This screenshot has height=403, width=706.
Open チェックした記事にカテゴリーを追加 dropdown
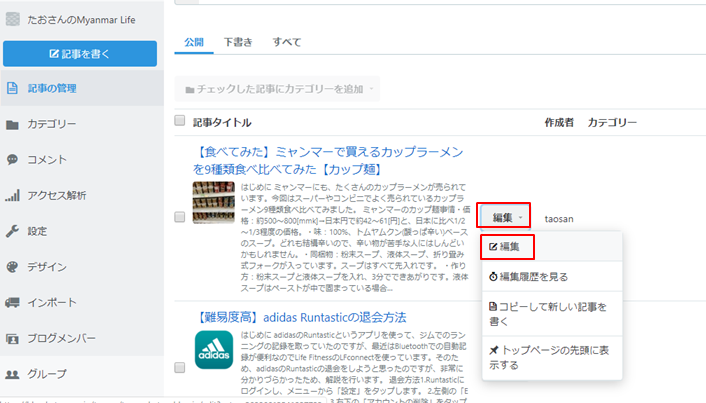click(x=277, y=89)
